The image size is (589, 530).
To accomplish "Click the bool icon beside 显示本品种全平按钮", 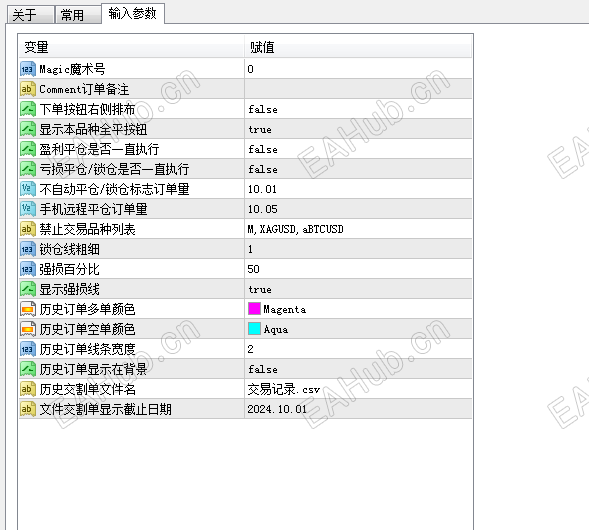I will 28,129.
